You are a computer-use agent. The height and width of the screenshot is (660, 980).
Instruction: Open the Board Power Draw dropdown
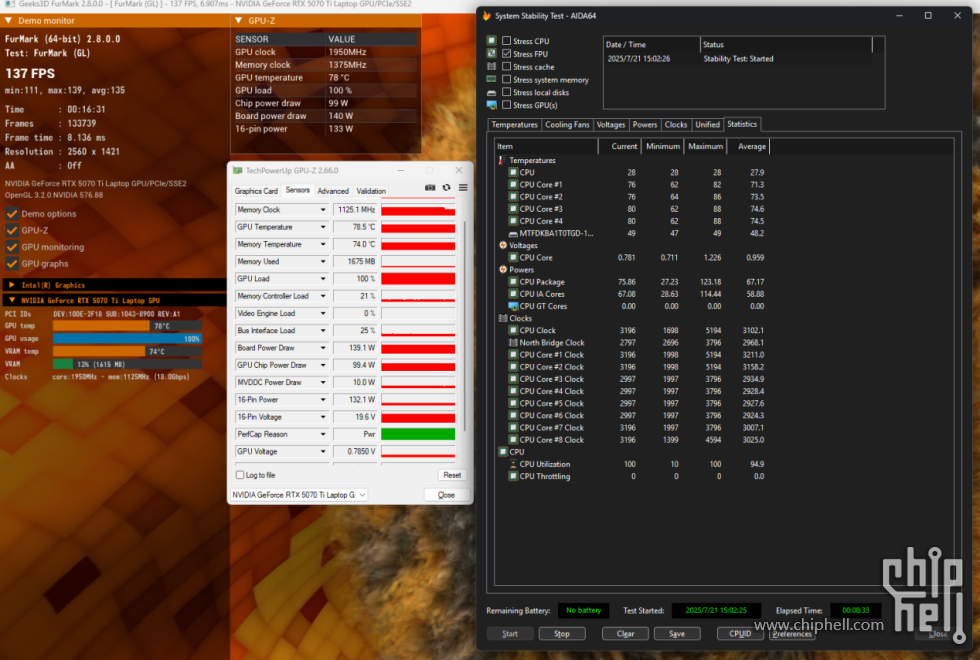[323, 348]
